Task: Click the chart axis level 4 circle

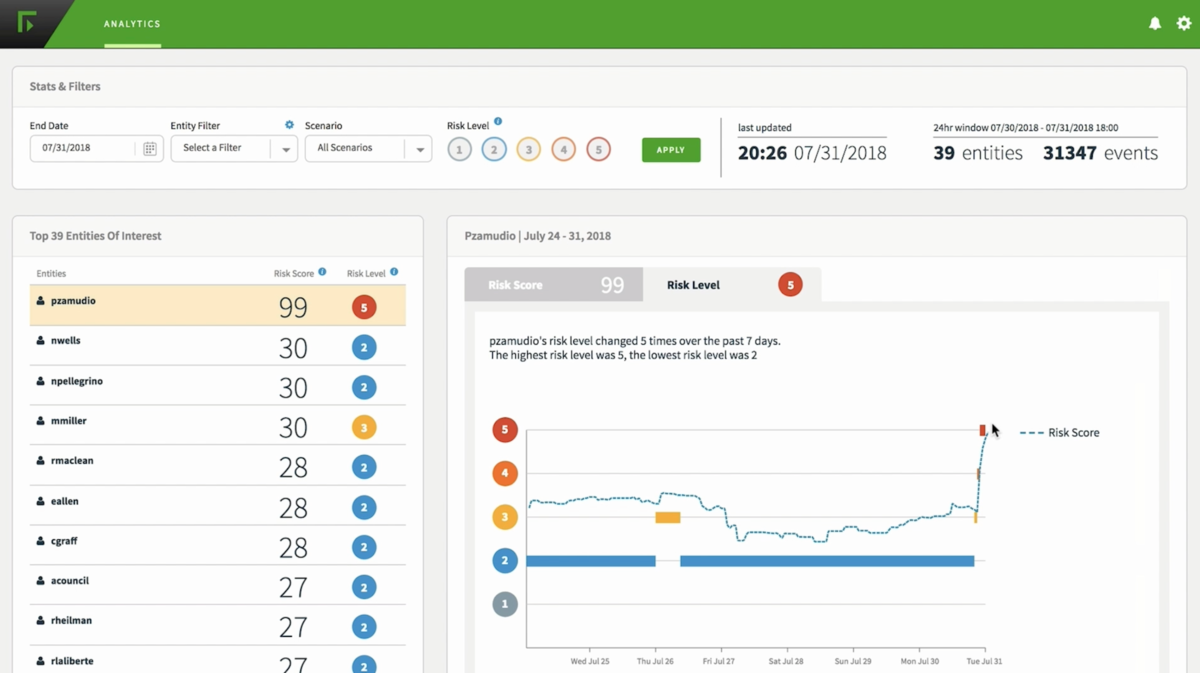Action: [505, 473]
